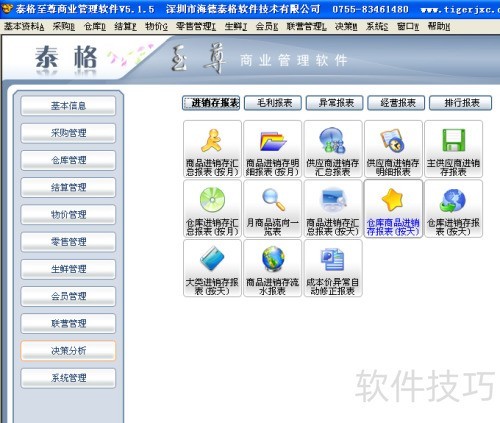
Task: Open 仓库进销存汇总报表(按月) disc icon
Action: [212, 209]
